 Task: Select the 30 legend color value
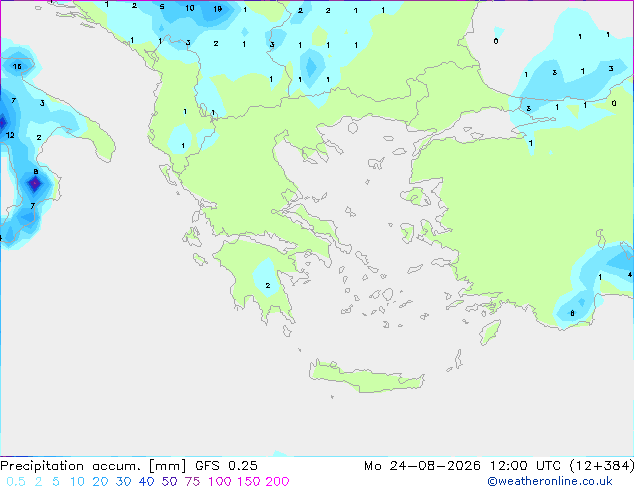pyautogui.click(x=123, y=482)
